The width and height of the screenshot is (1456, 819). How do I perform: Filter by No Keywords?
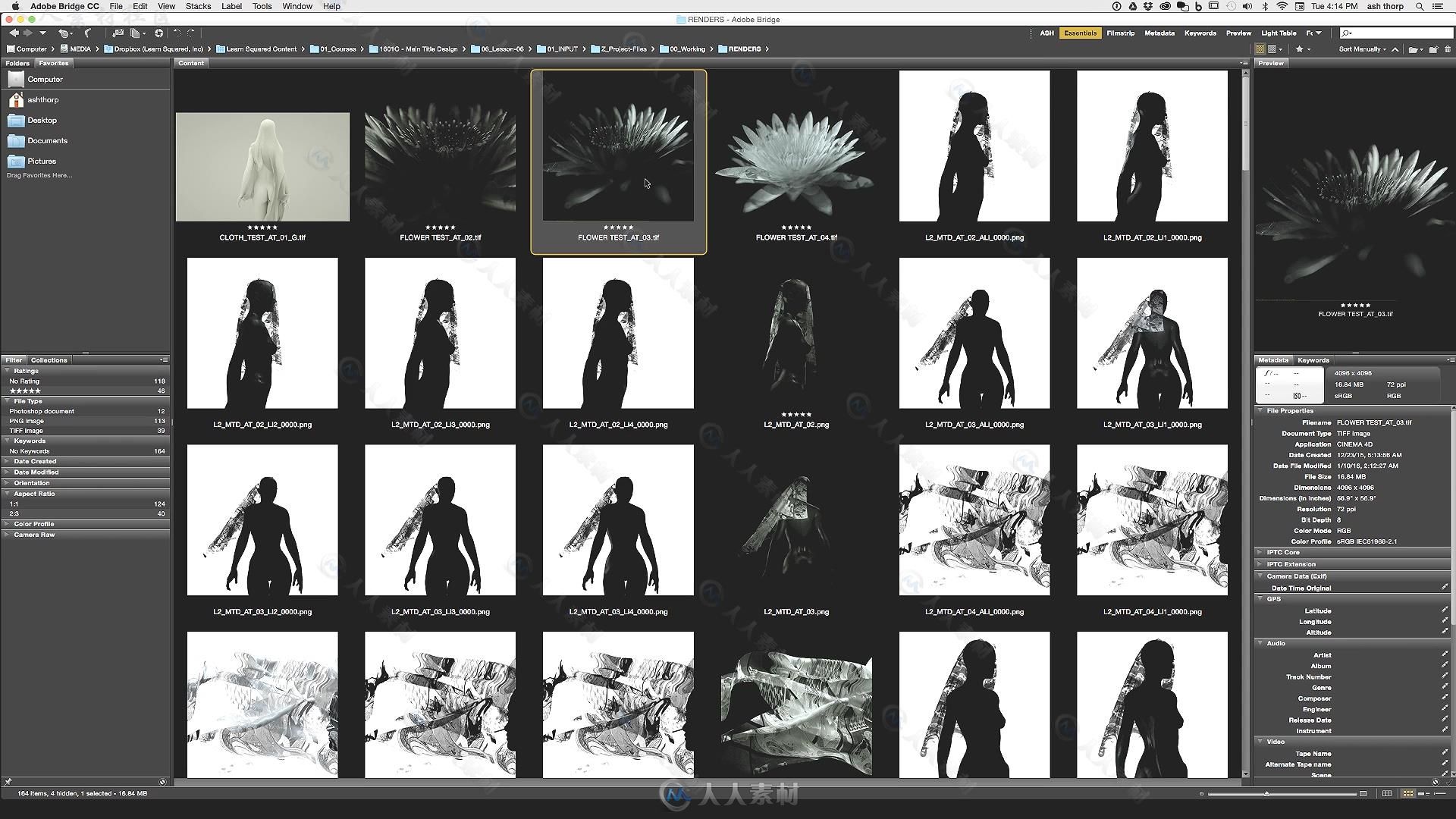[x=85, y=451]
